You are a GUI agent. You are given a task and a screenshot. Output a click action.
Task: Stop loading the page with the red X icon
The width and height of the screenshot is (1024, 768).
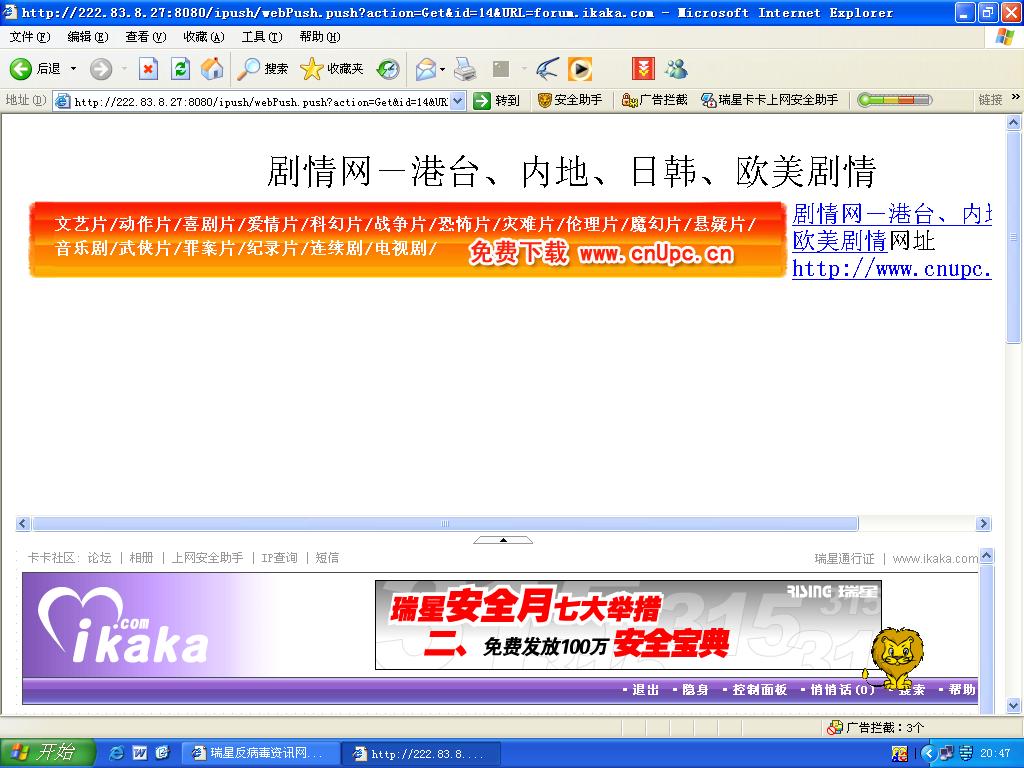click(149, 69)
